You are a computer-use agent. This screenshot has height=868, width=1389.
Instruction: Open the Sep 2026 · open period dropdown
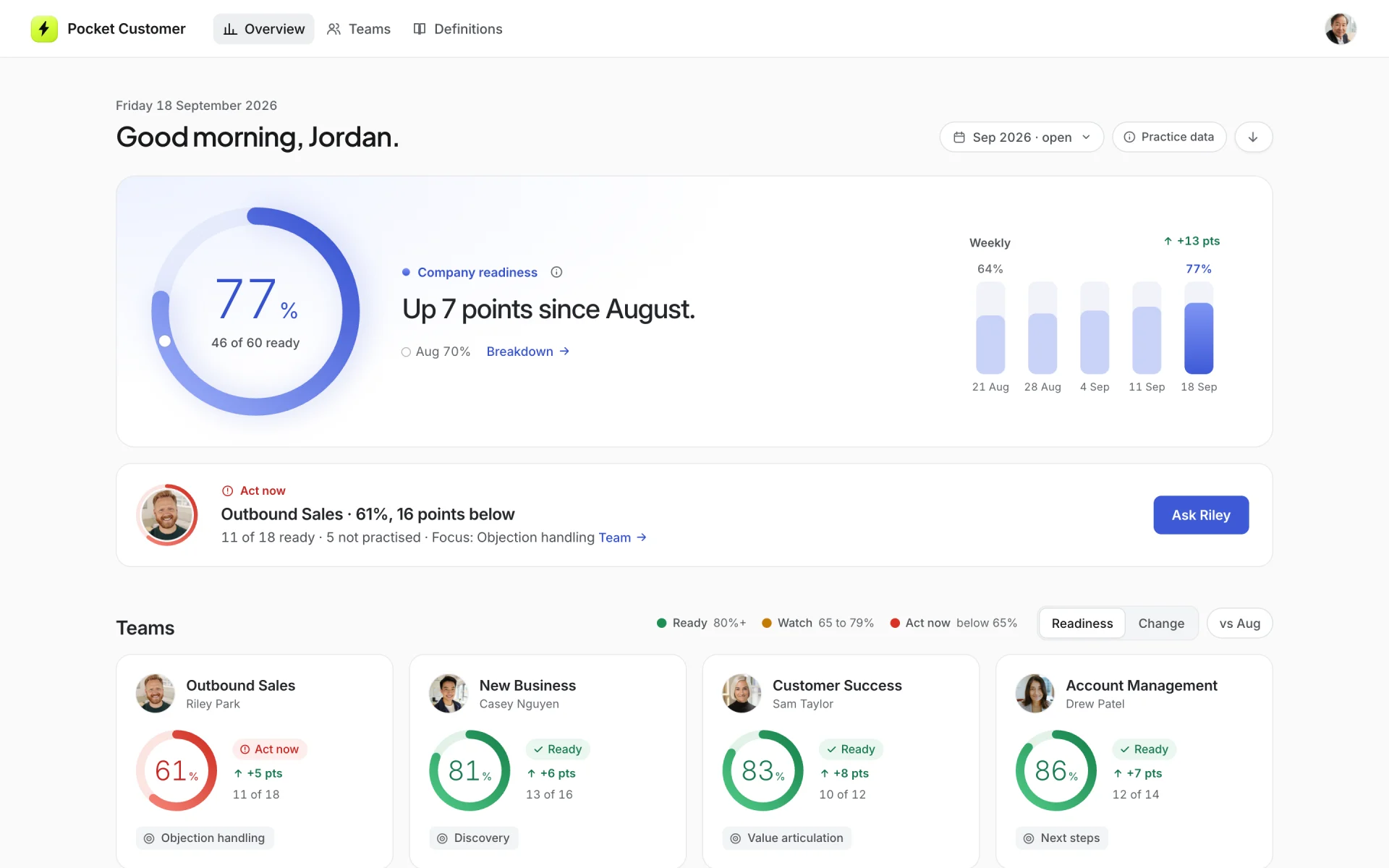click(1021, 137)
